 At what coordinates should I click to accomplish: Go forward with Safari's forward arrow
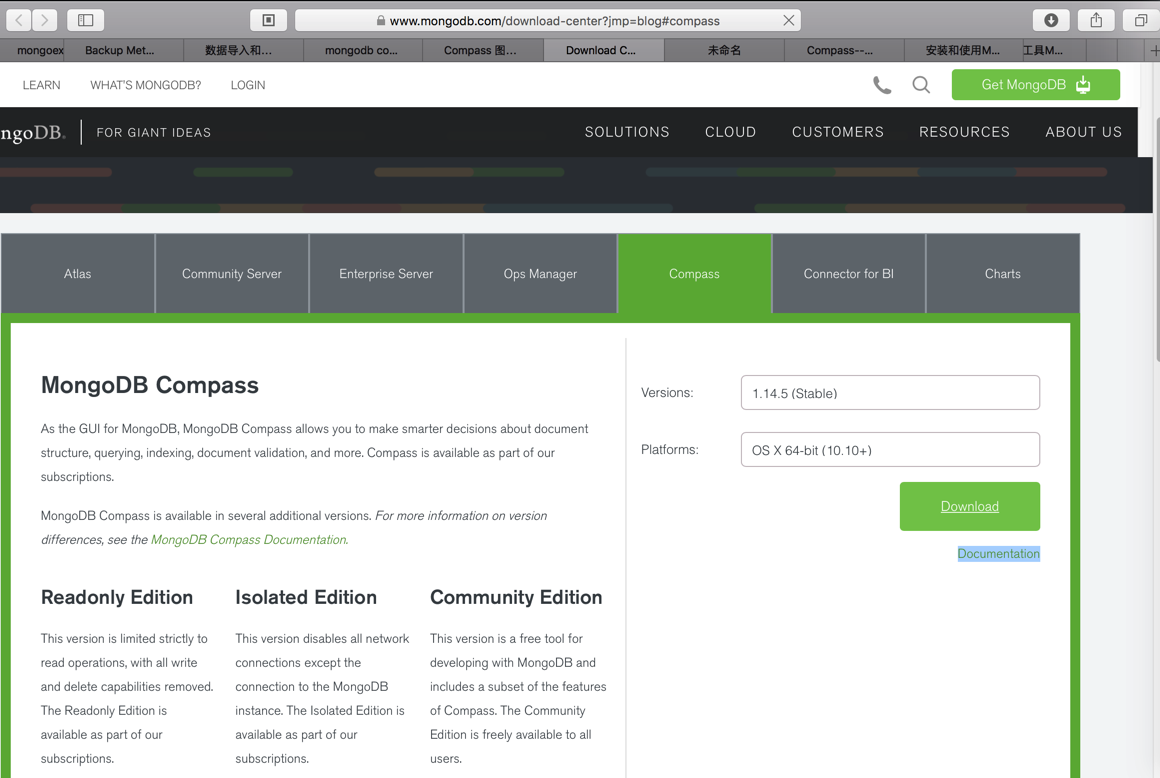pyautogui.click(x=44, y=20)
